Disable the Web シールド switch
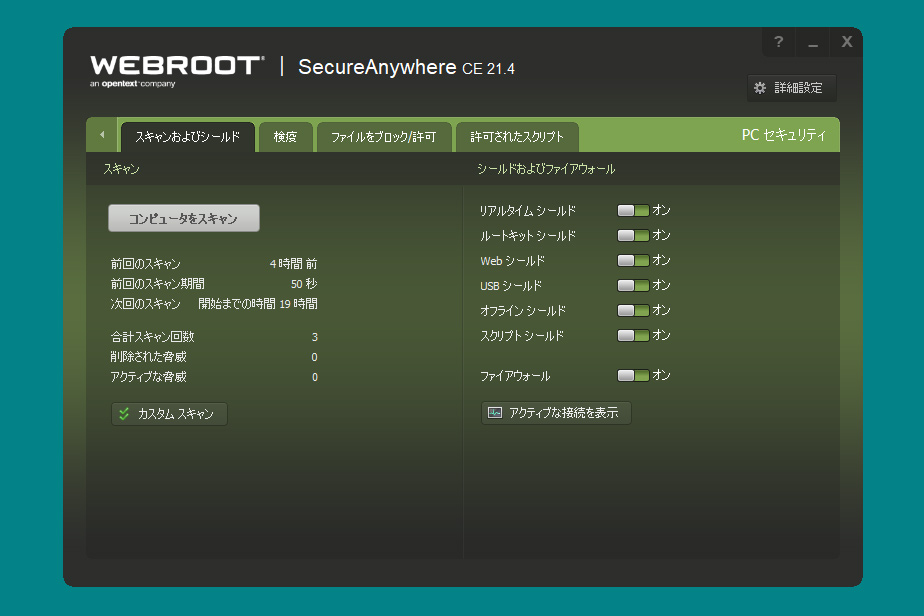The image size is (924, 616). coord(633,260)
